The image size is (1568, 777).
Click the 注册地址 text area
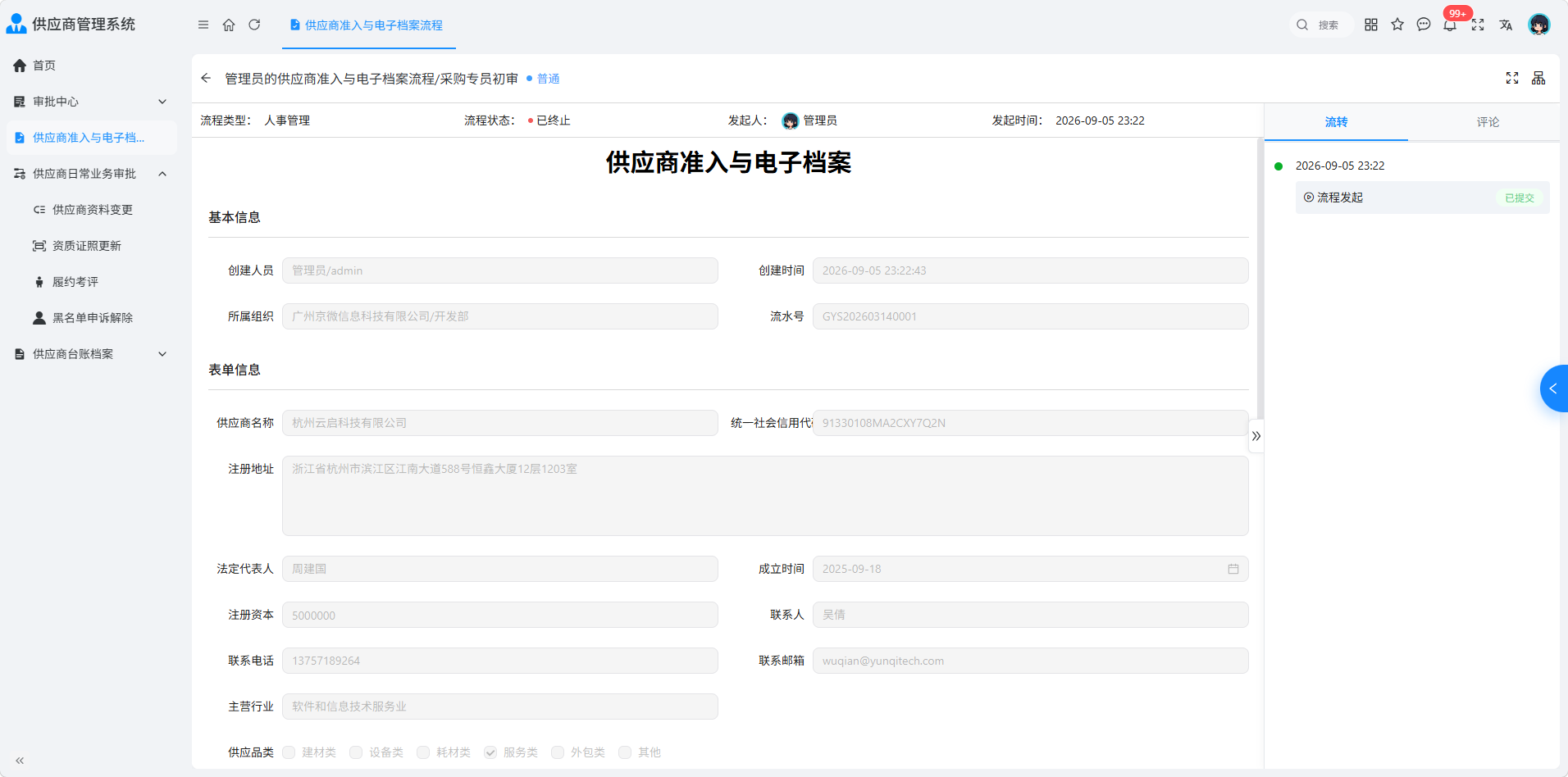765,496
